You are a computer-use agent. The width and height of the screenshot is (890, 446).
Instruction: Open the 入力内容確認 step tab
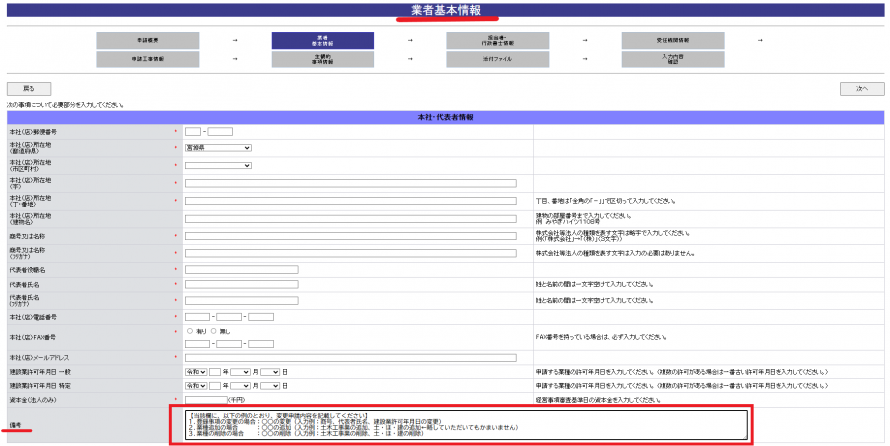tap(673, 59)
